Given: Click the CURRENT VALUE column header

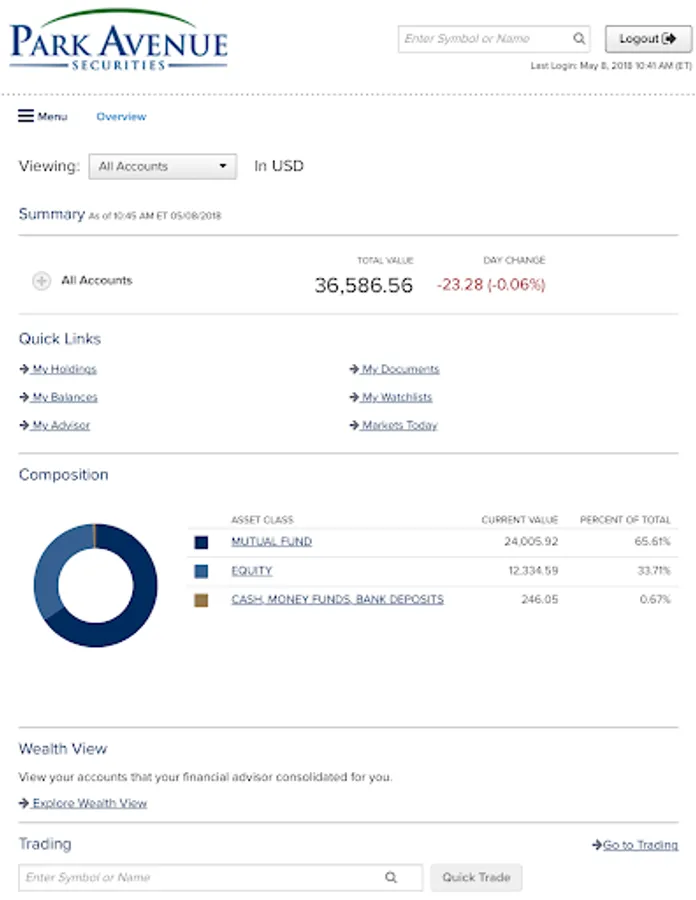Looking at the screenshot, I should click(520, 520).
